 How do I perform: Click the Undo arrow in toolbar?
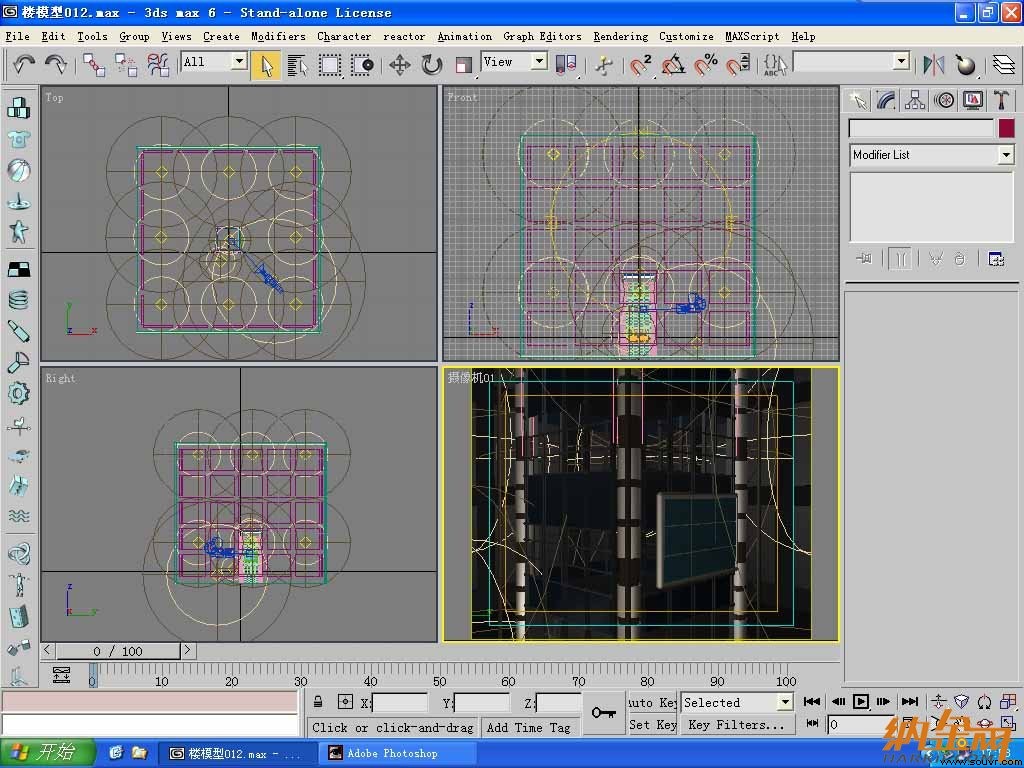coord(24,65)
